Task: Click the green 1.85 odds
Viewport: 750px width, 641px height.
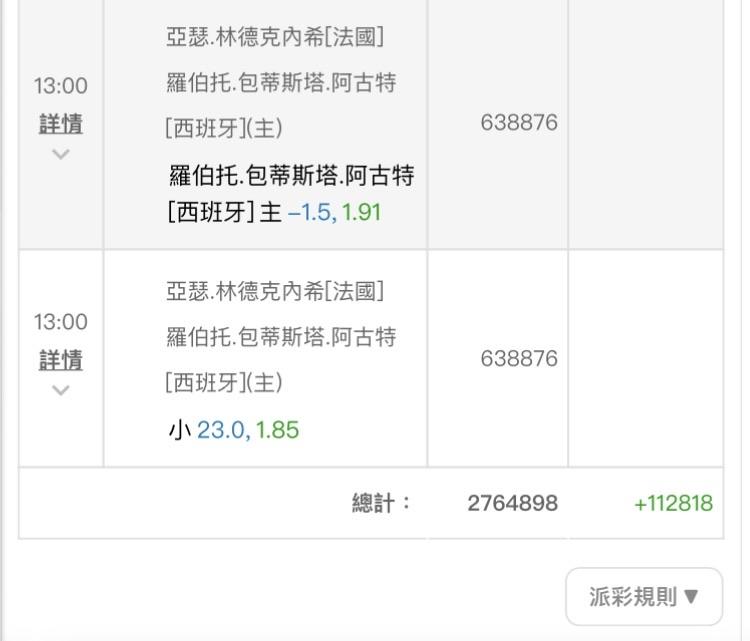Action: click(277, 430)
